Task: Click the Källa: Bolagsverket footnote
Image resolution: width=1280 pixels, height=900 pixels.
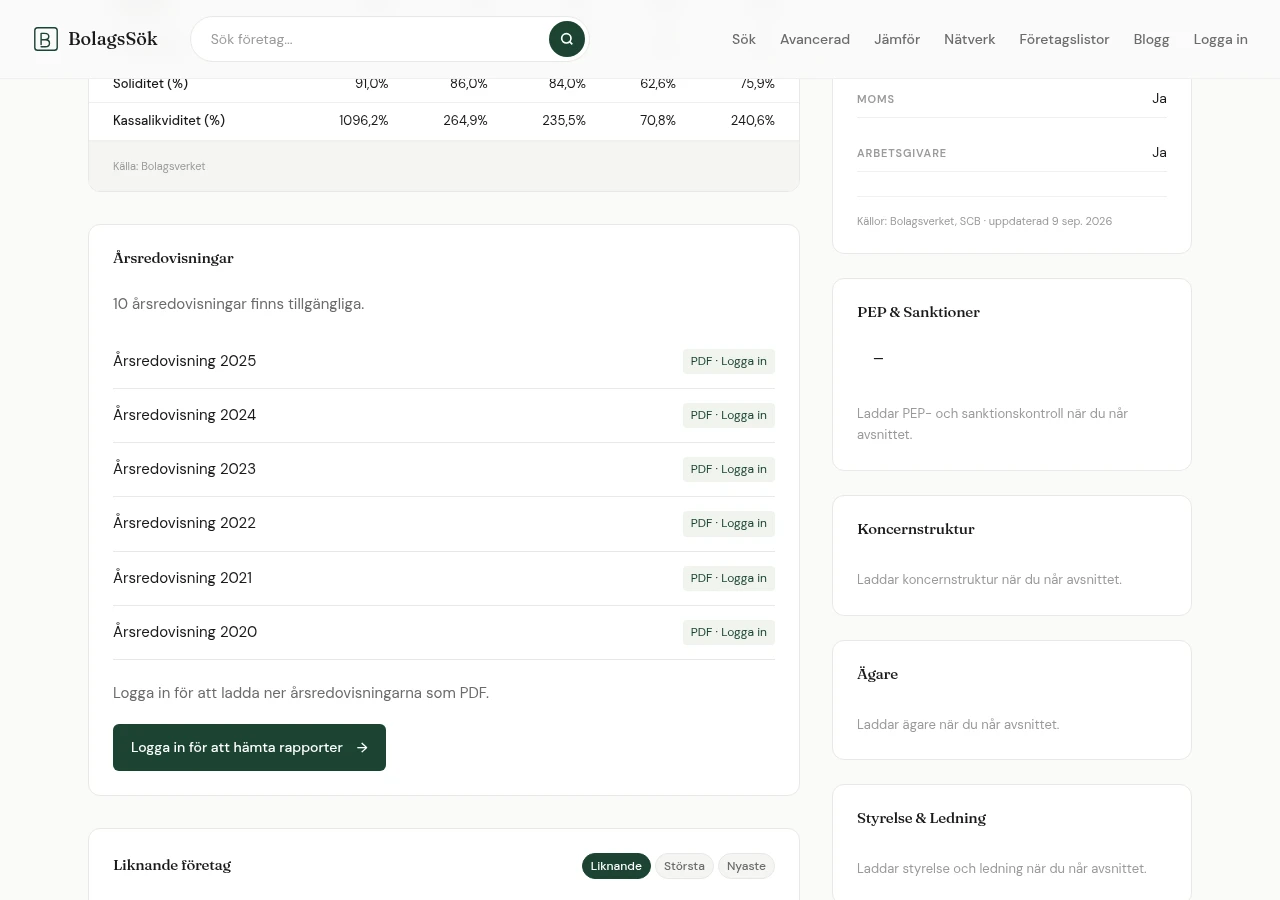Action: click(159, 166)
